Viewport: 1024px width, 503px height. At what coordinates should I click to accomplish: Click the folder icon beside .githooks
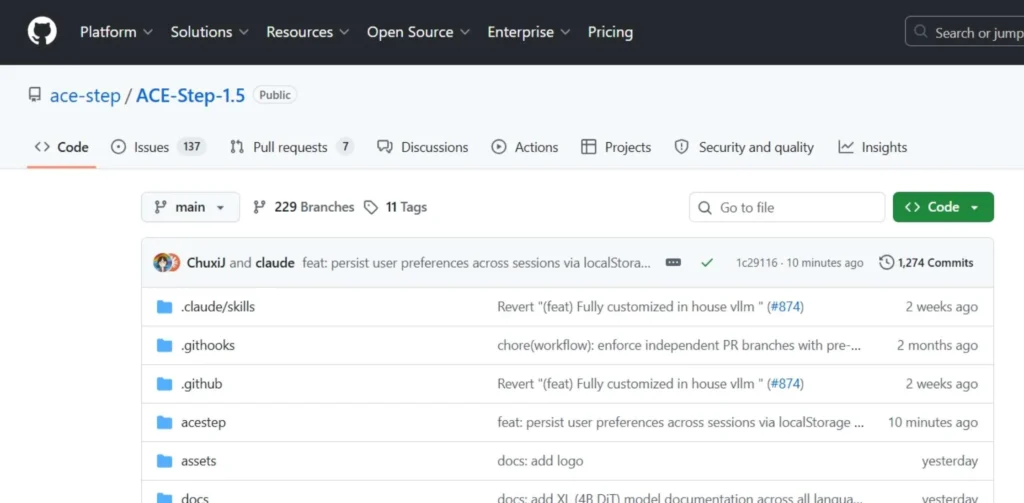click(x=165, y=345)
